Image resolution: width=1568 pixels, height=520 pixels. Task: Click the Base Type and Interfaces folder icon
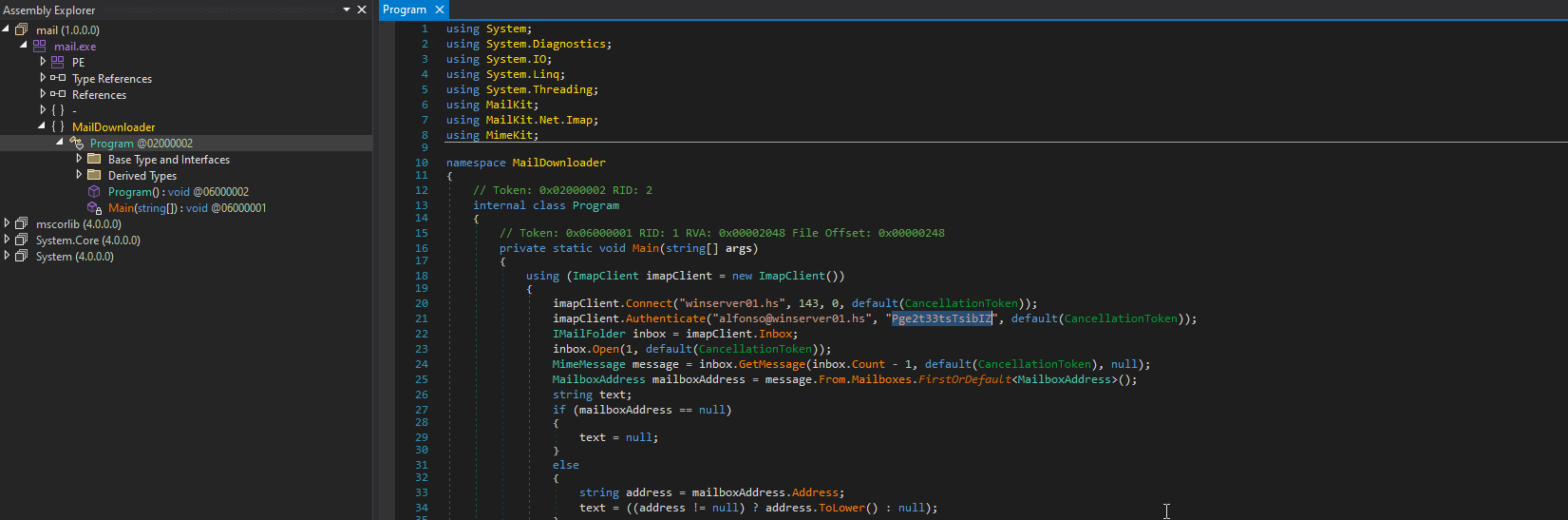click(x=94, y=159)
